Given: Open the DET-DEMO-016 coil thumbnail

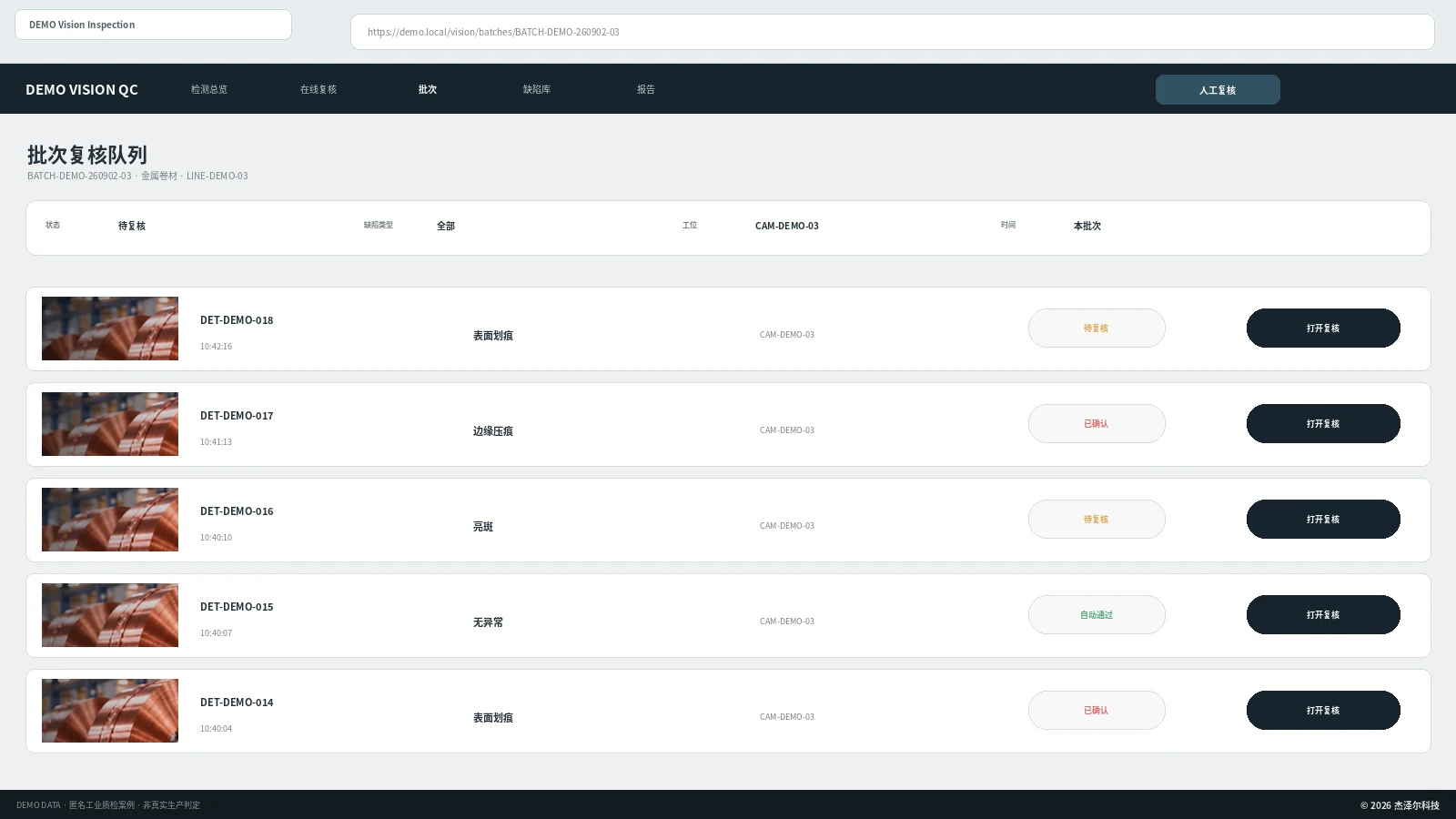Looking at the screenshot, I should click(x=110, y=520).
